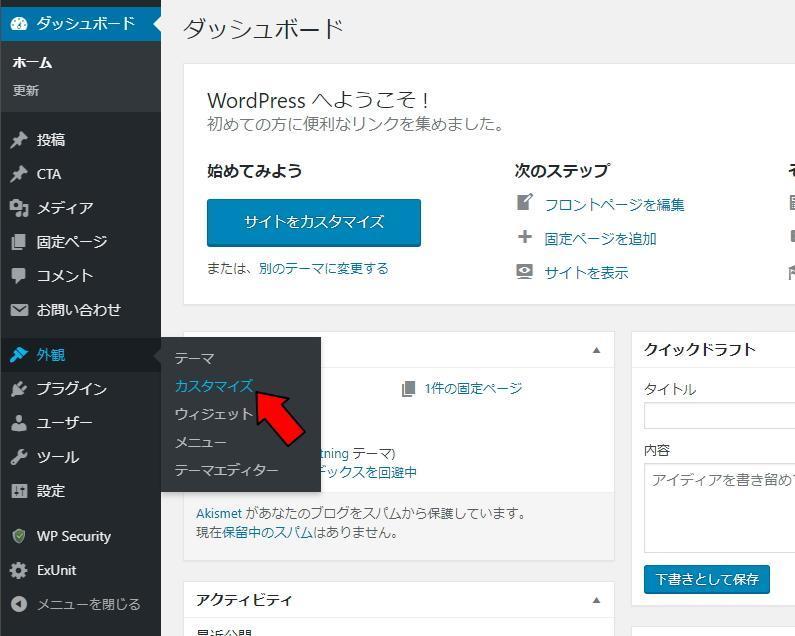Click the media icon beside メディア
795x636 pixels.
click(19, 208)
